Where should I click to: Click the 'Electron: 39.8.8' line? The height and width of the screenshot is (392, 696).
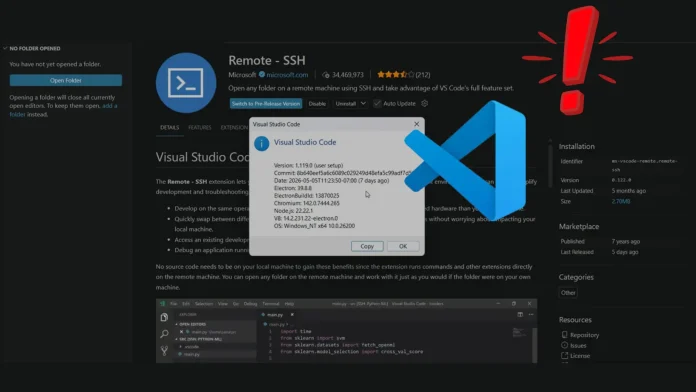coord(293,188)
